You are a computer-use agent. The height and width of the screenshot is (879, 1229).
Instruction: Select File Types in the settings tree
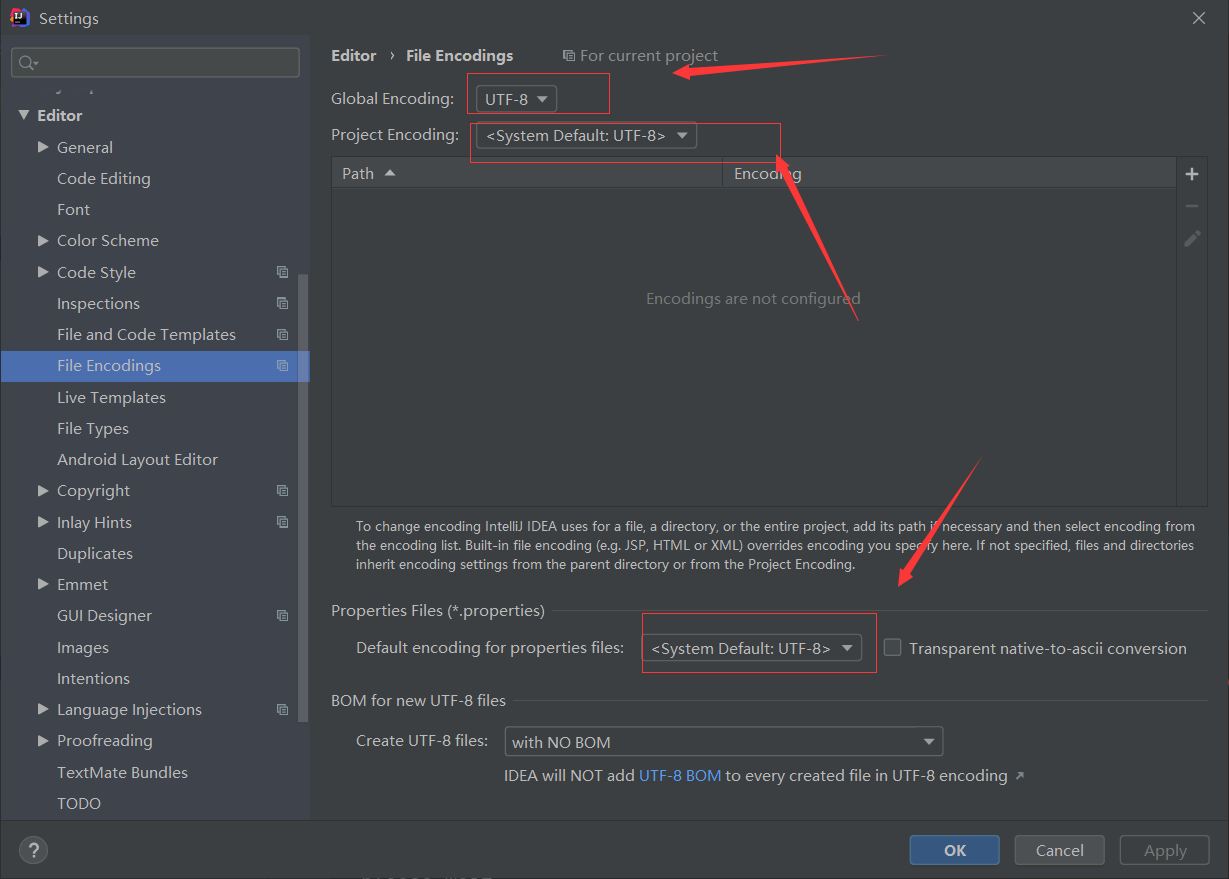pyautogui.click(x=93, y=428)
